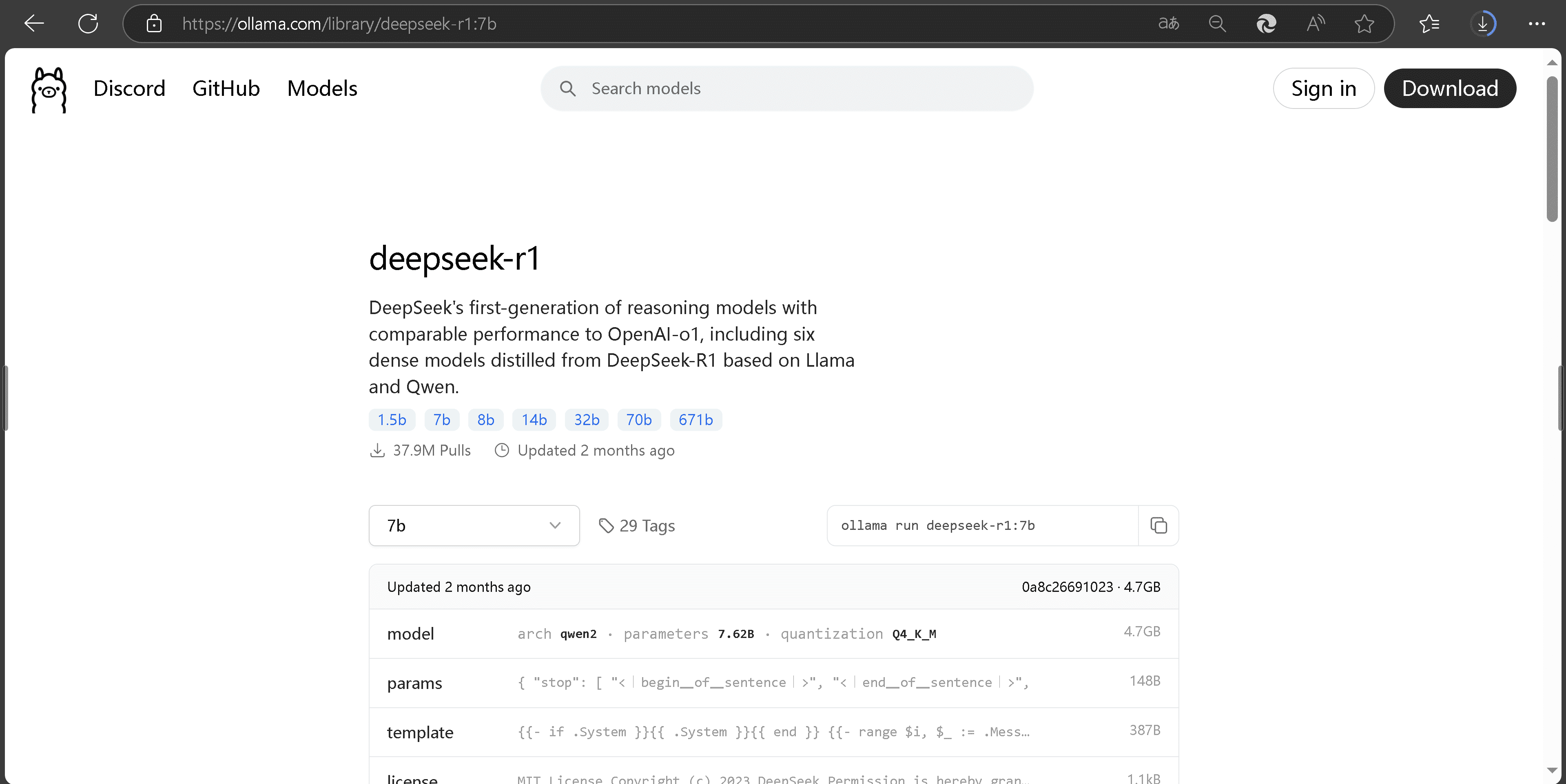This screenshot has height=784, width=1566.
Task: Open the Discord nav link
Action: coord(129,88)
